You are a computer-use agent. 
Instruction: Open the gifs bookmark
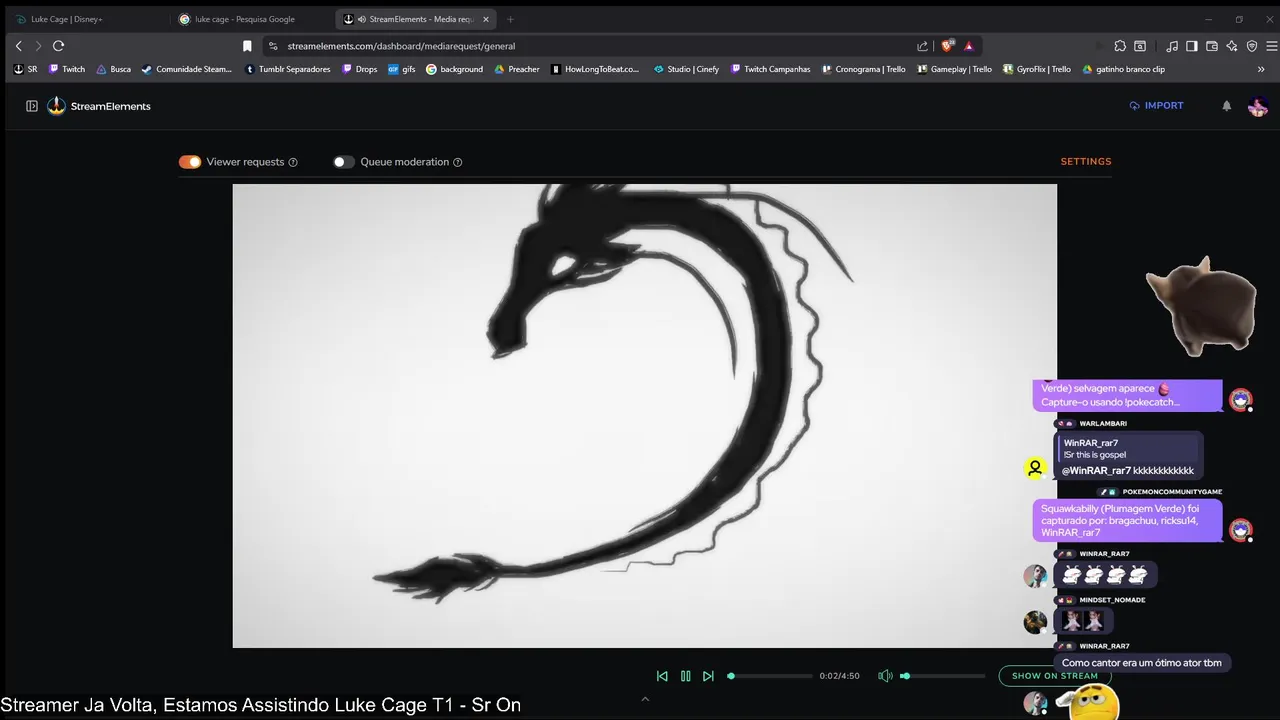(402, 69)
